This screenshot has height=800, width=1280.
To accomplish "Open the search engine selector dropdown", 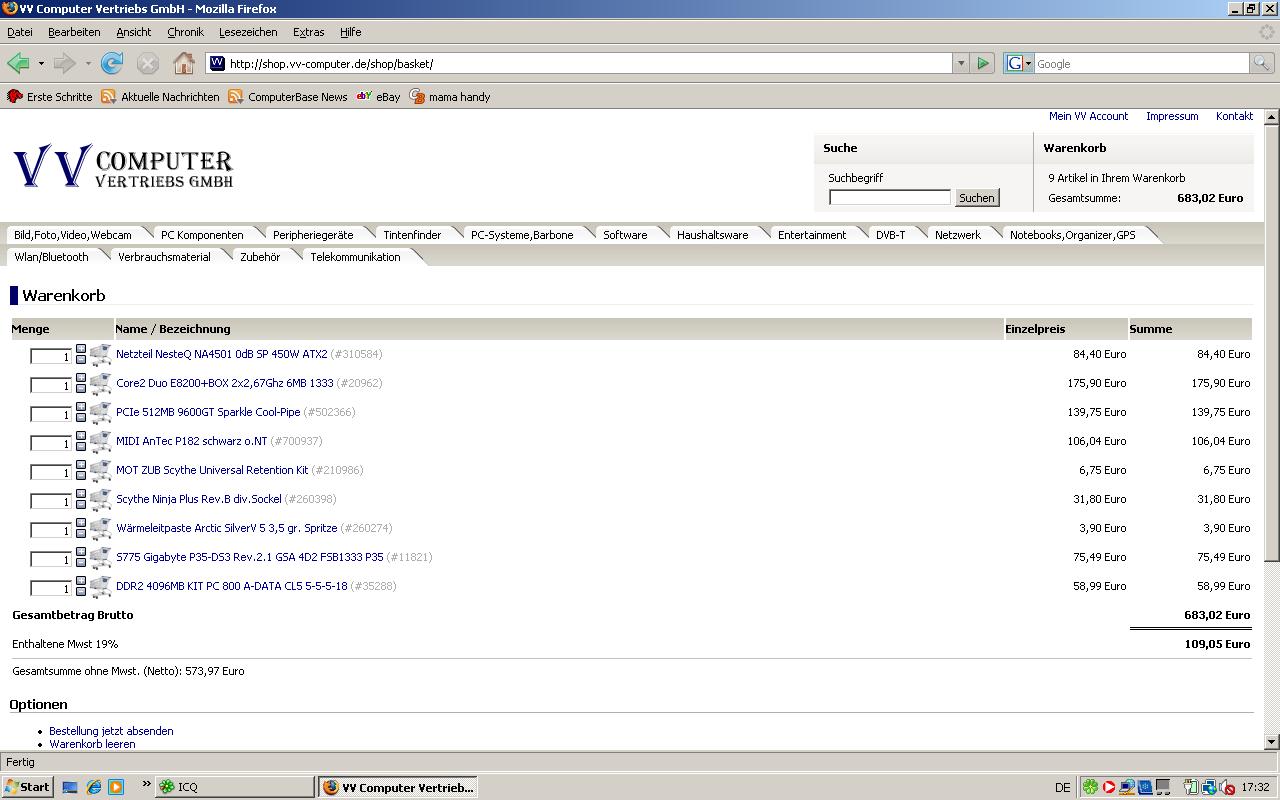I will click(1019, 64).
